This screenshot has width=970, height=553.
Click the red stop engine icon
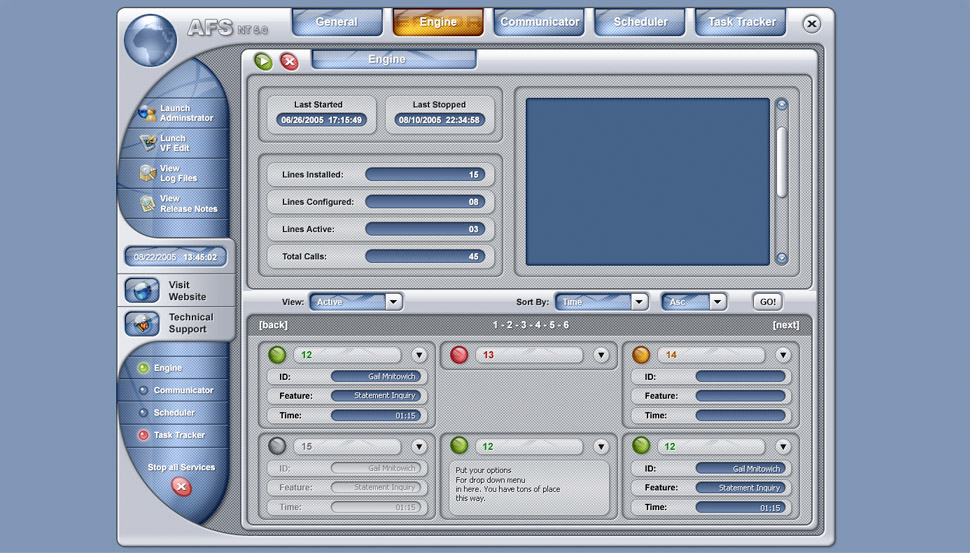tap(289, 61)
